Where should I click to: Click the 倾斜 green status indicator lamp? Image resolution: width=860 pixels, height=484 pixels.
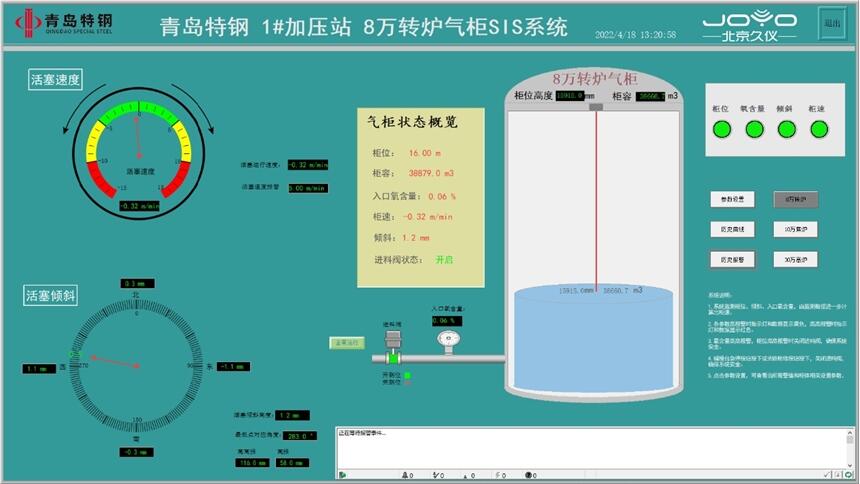tap(786, 129)
